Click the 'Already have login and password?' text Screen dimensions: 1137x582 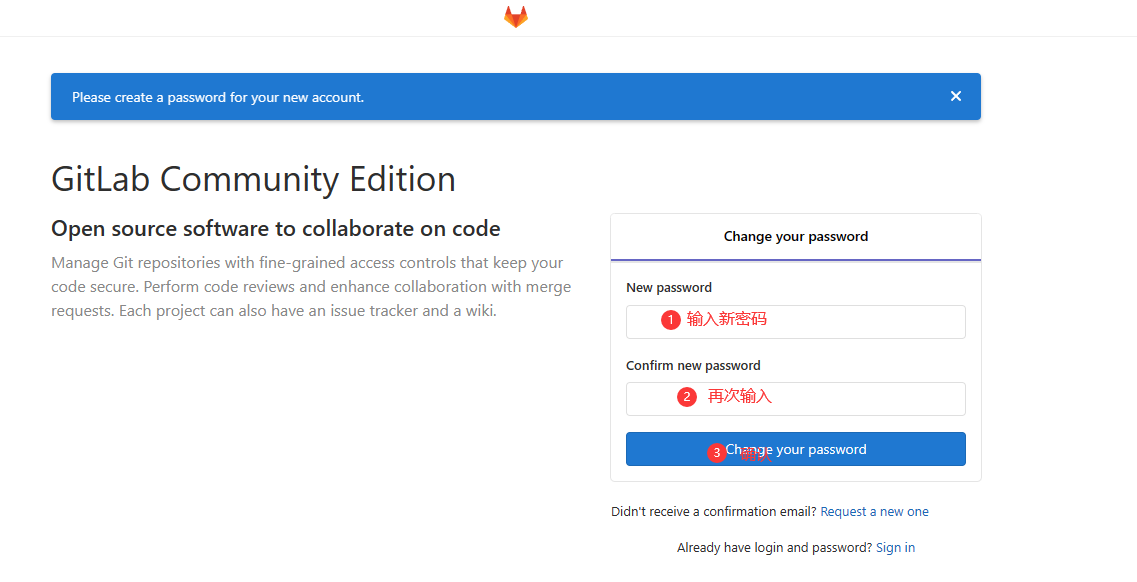click(774, 548)
